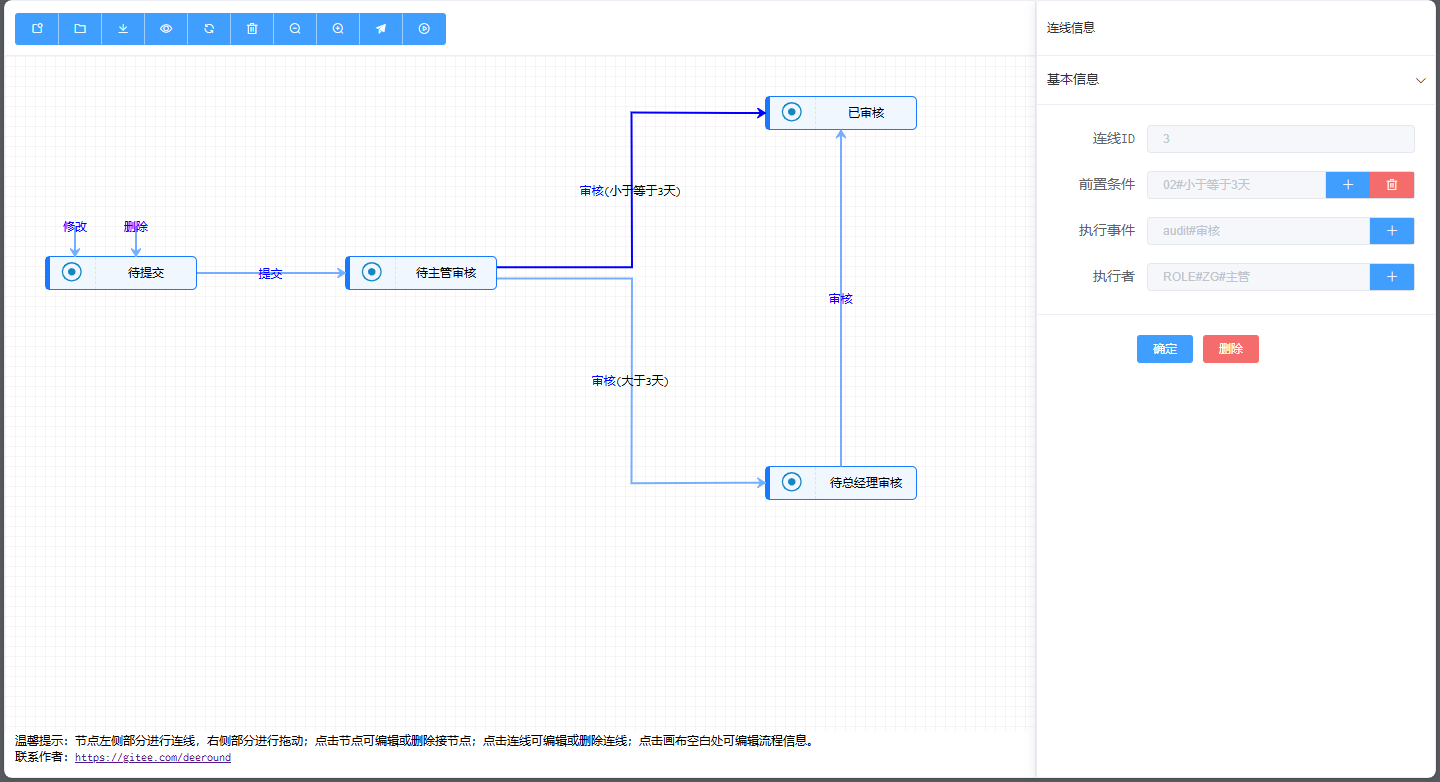Click the 执行事件 input showing audit#审核
This screenshot has height=782, width=1440.
(1259, 231)
